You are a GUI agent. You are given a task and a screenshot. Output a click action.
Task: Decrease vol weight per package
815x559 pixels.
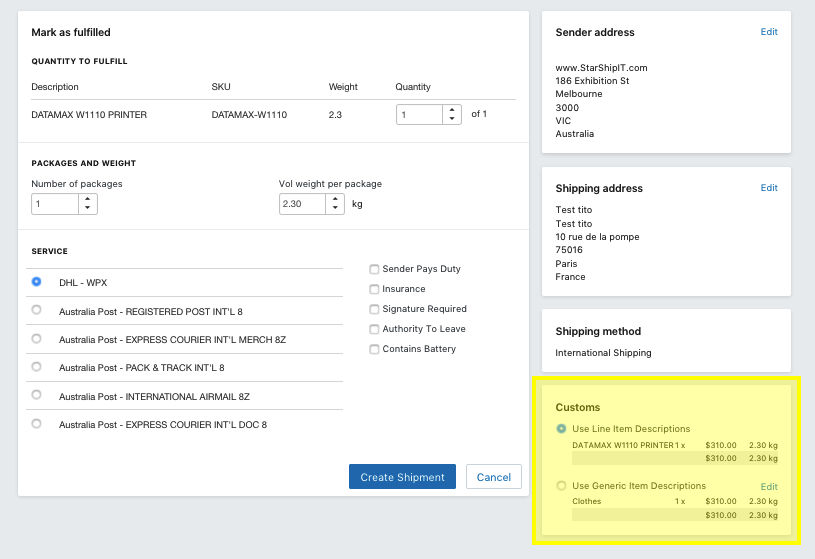(x=335, y=209)
